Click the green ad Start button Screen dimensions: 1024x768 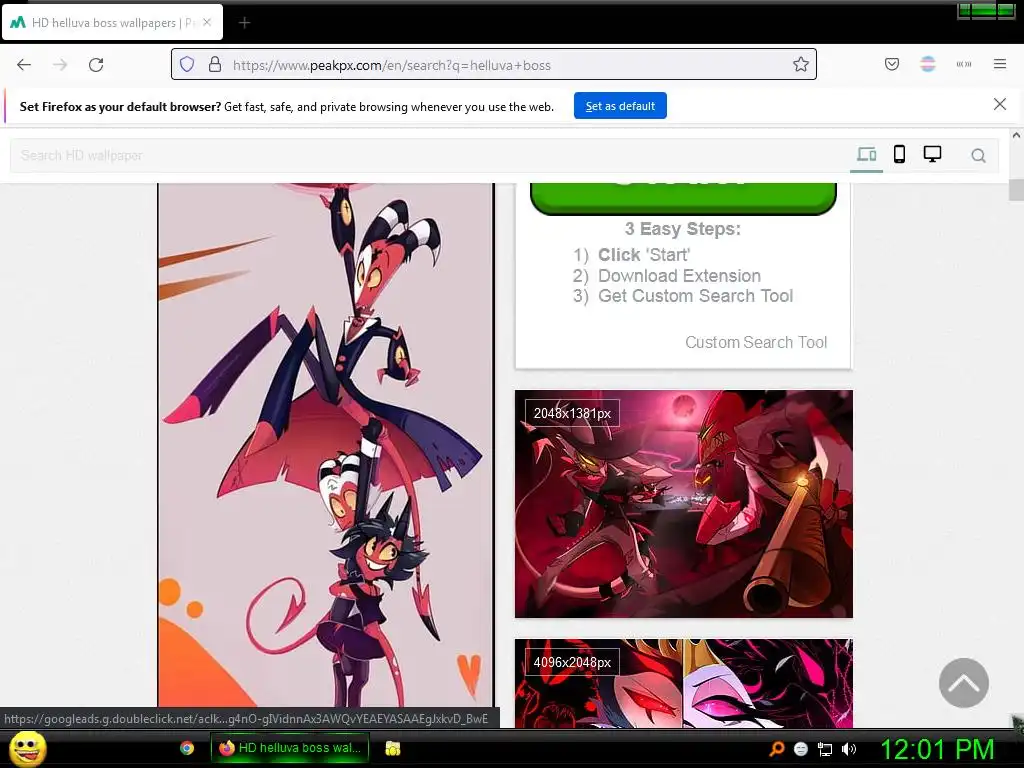pyautogui.click(x=683, y=198)
